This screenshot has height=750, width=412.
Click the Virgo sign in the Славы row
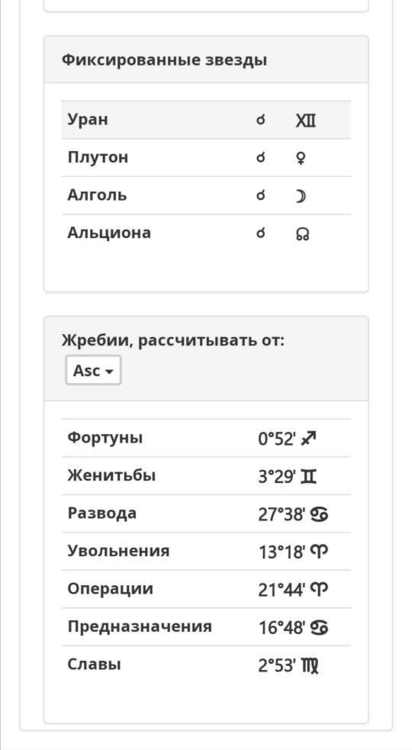[310, 666]
